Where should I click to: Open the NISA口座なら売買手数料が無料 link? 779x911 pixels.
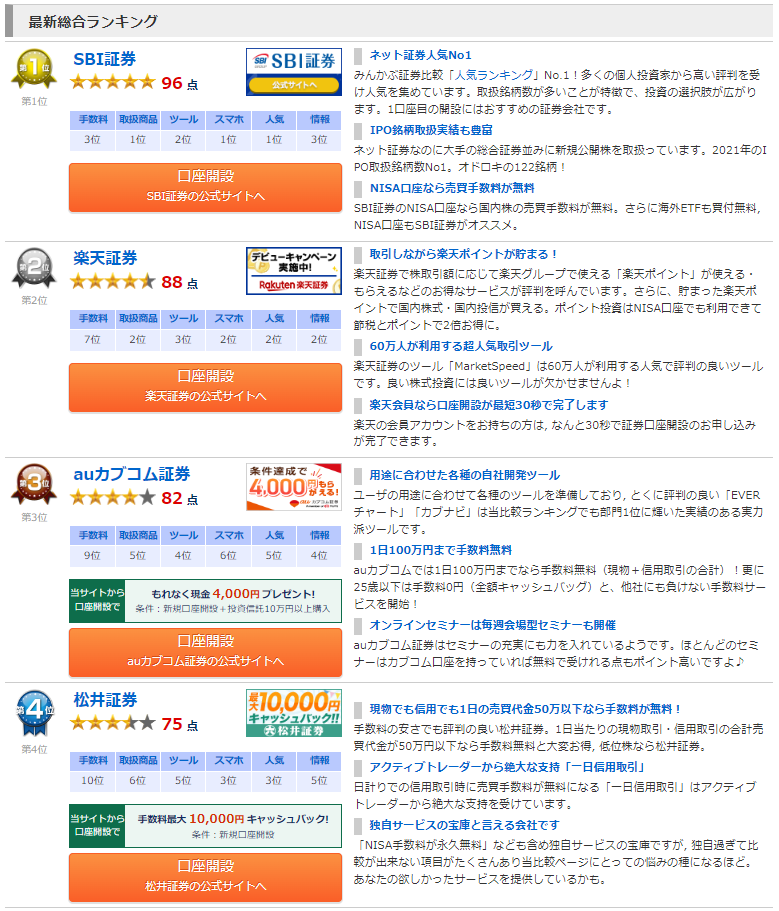click(x=452, y=188)
